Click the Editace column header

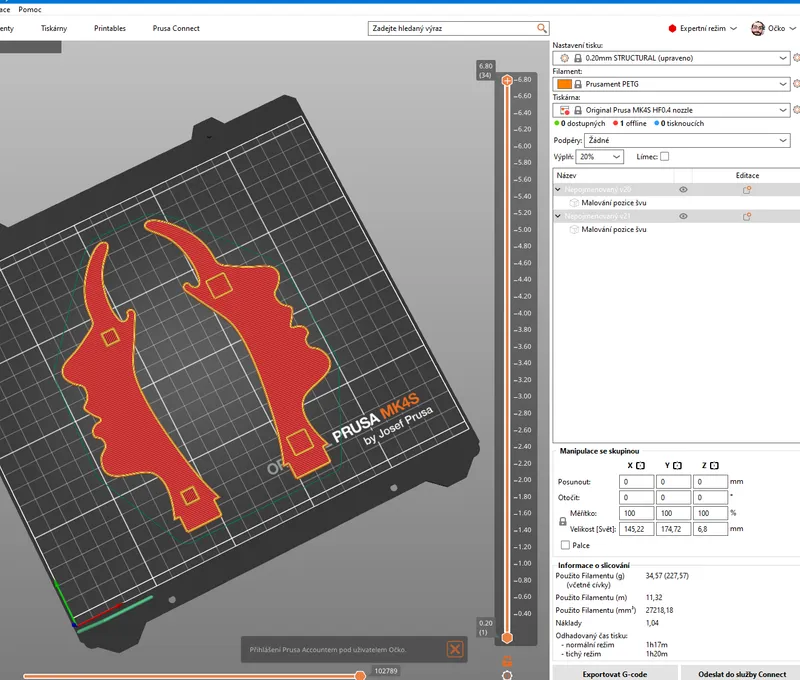[x=747, y=175]
